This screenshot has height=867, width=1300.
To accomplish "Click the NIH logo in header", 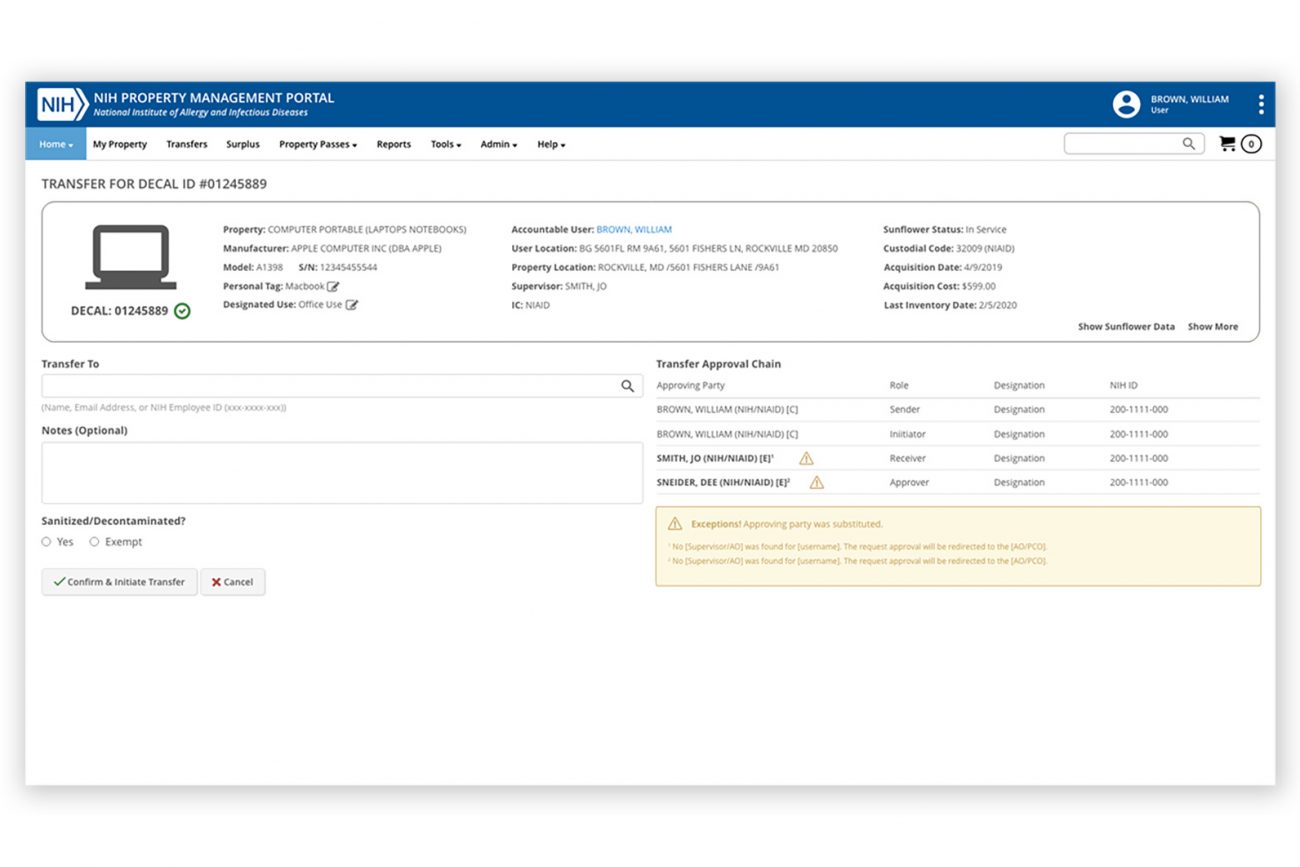I will click(x=62, y=104).
